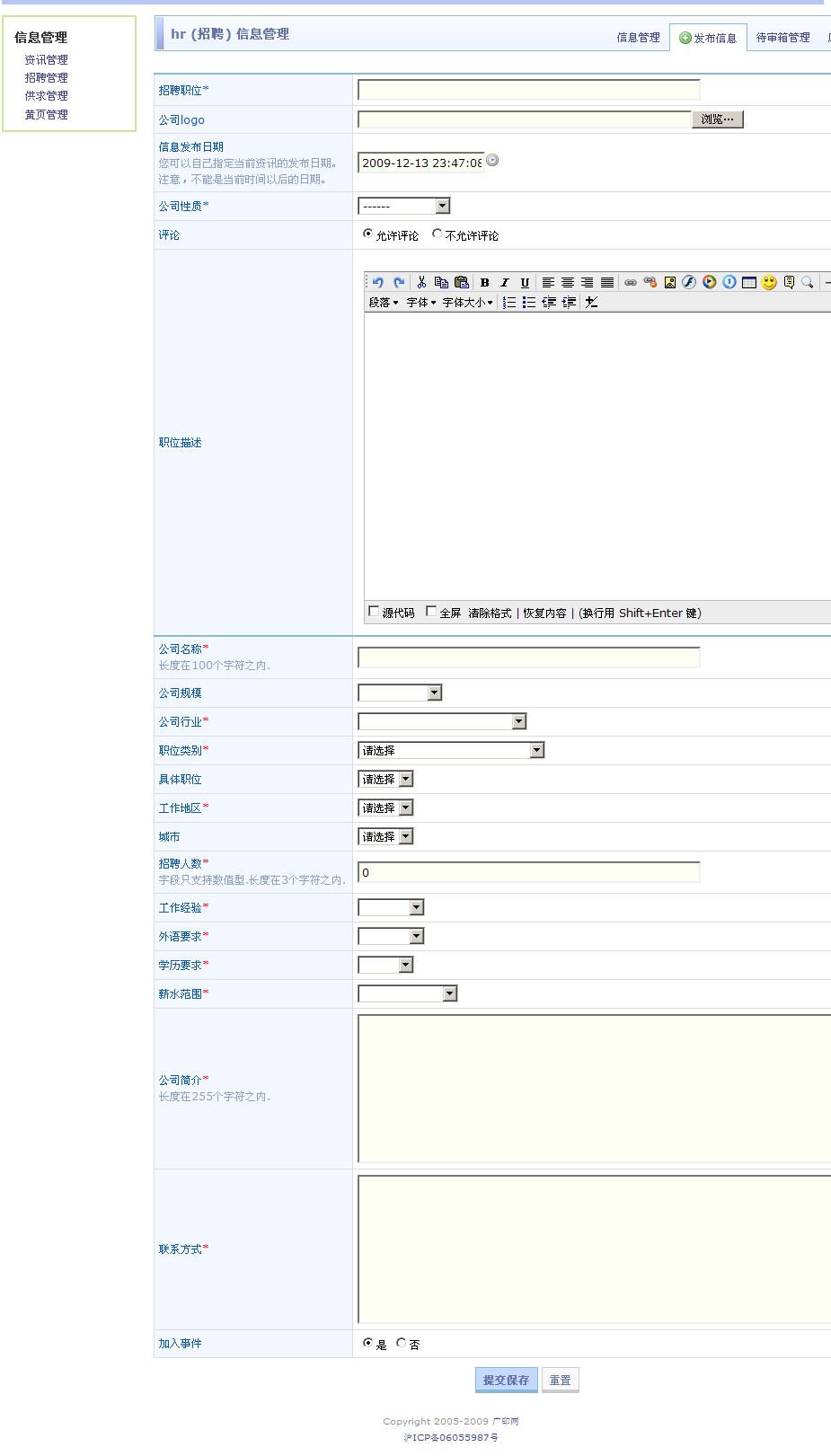Image resolution: width=831 pixels, height=1456 pixels.
Task: Click the note page icon beside smiley
Action: [x=789, y=282]
